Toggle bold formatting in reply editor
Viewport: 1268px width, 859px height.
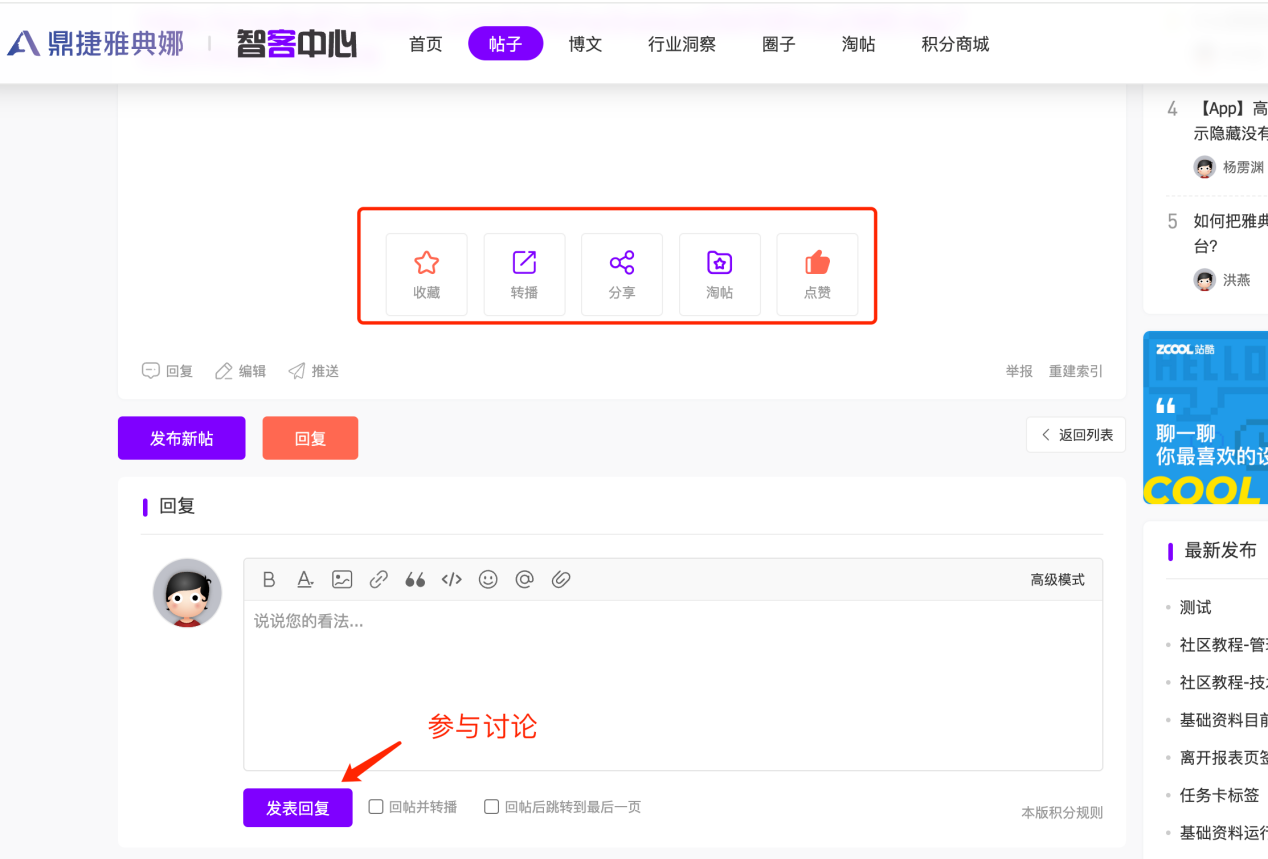[x=269, y=580]
